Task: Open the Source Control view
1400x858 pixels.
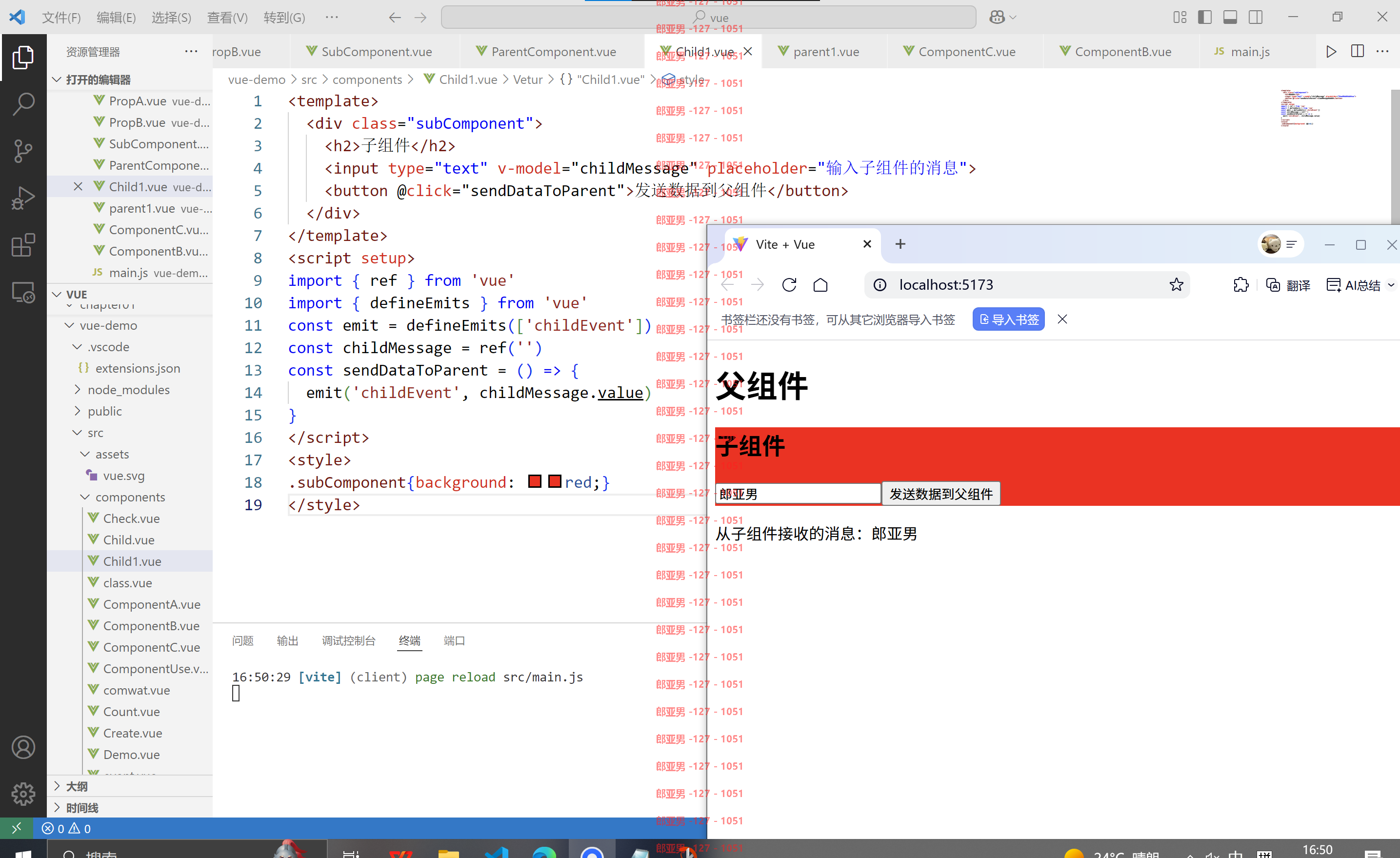Action: [x=23, y=151]
